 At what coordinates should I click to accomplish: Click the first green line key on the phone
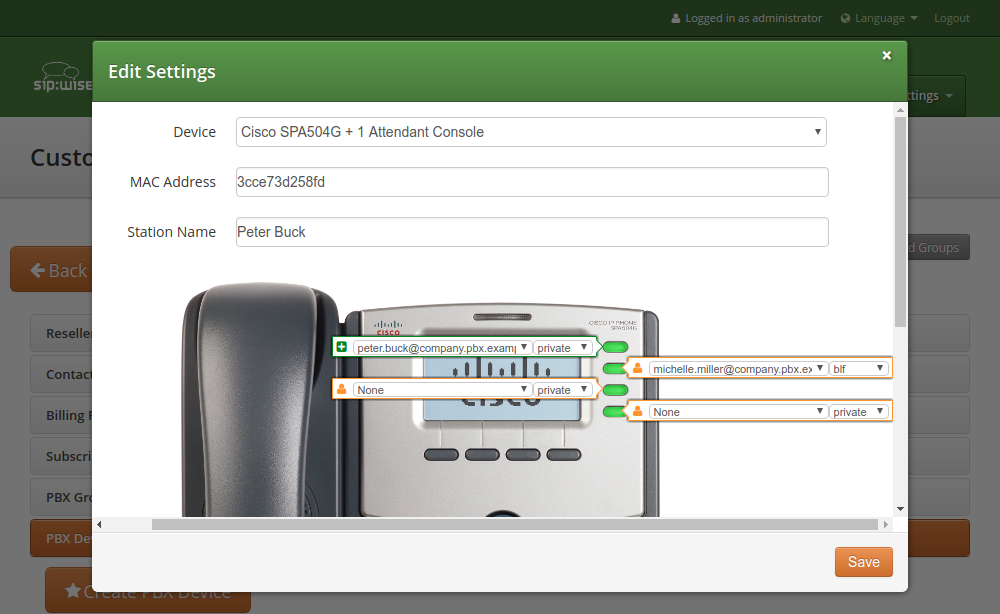pyautogui.click(x=615, y=347)
